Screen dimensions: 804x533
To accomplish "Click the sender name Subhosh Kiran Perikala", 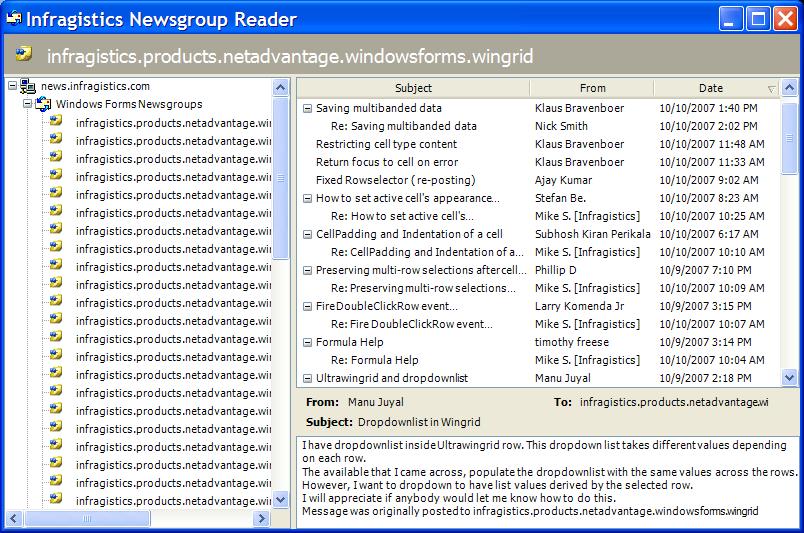I will (x=592, y=234).
